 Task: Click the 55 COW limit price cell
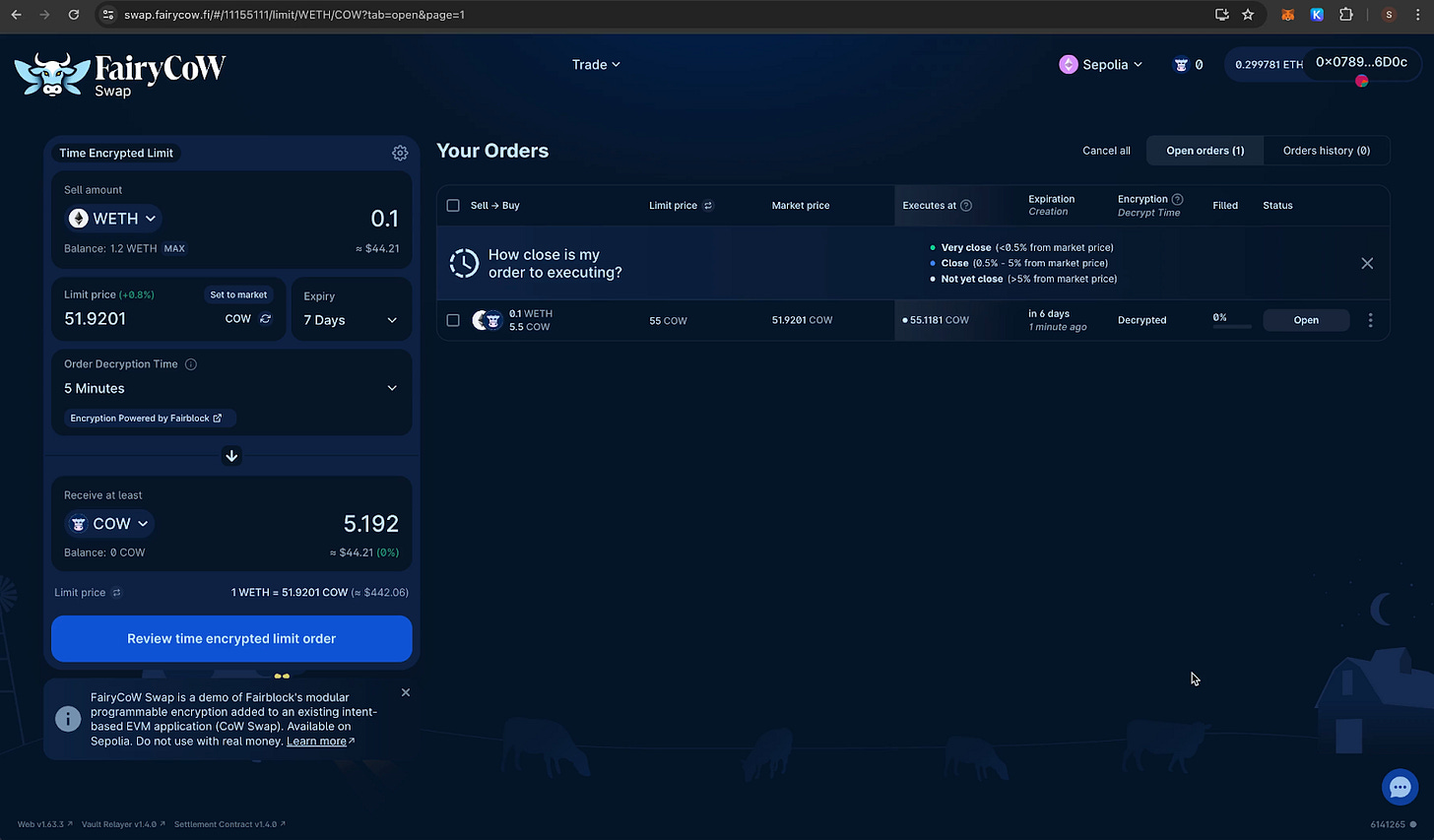point(668,321)
